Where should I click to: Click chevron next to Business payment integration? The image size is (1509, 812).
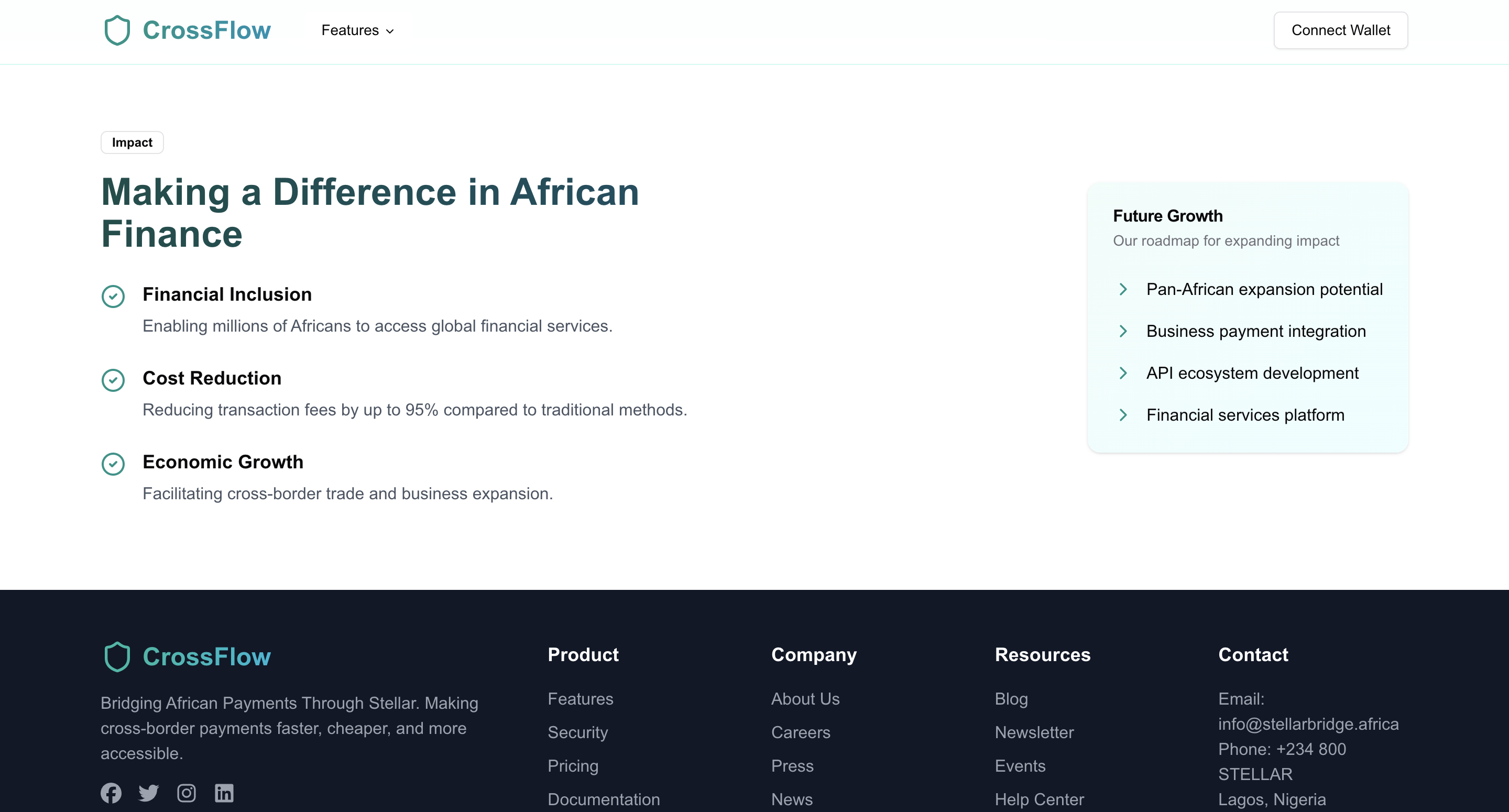(1122, 331)
